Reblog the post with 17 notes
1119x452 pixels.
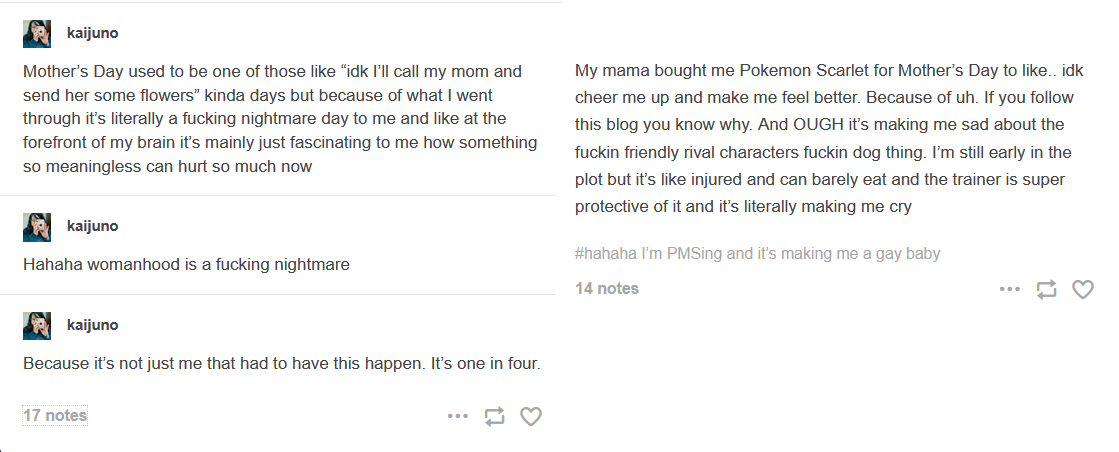495,416
